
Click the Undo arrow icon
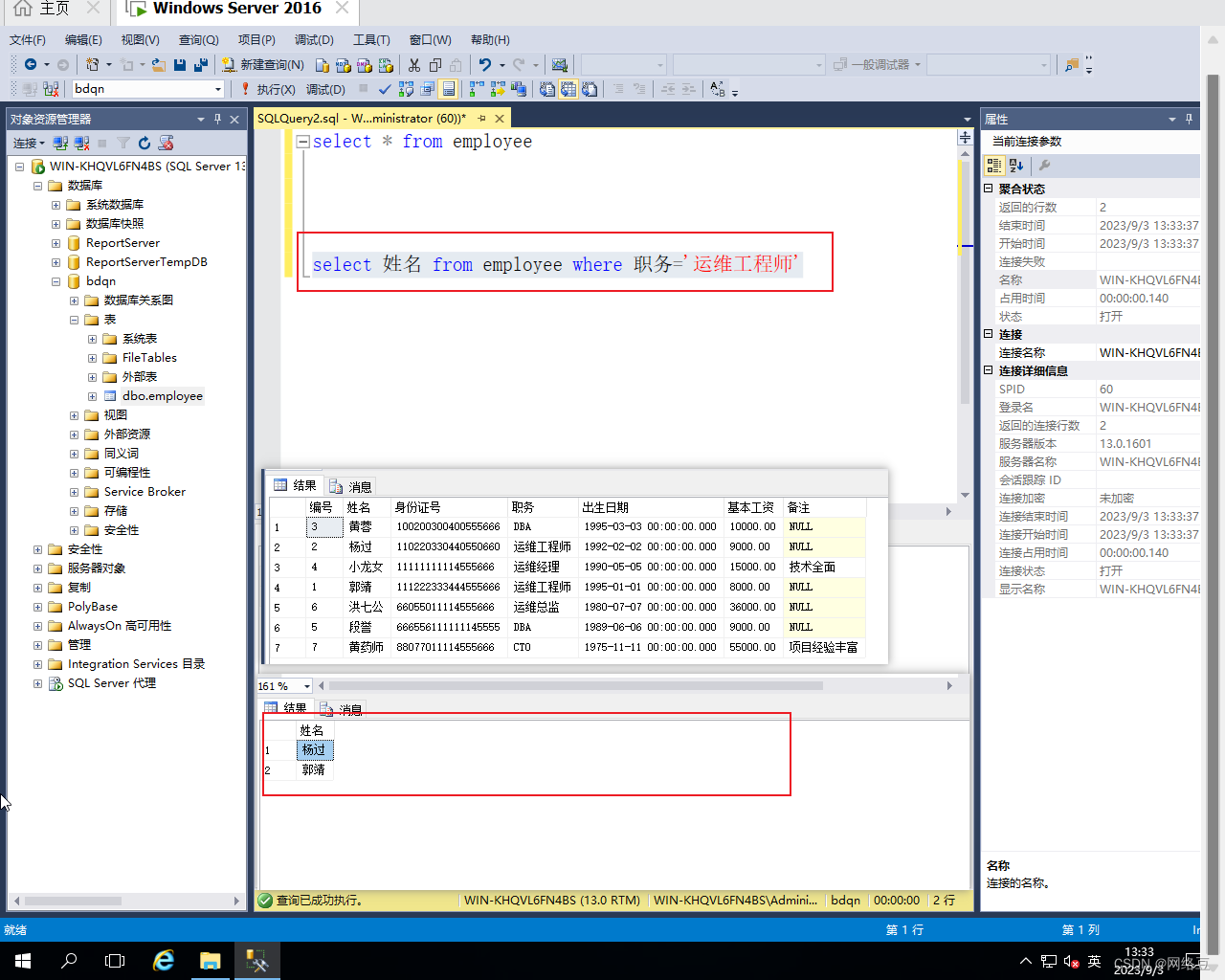[x=485, y=64]
